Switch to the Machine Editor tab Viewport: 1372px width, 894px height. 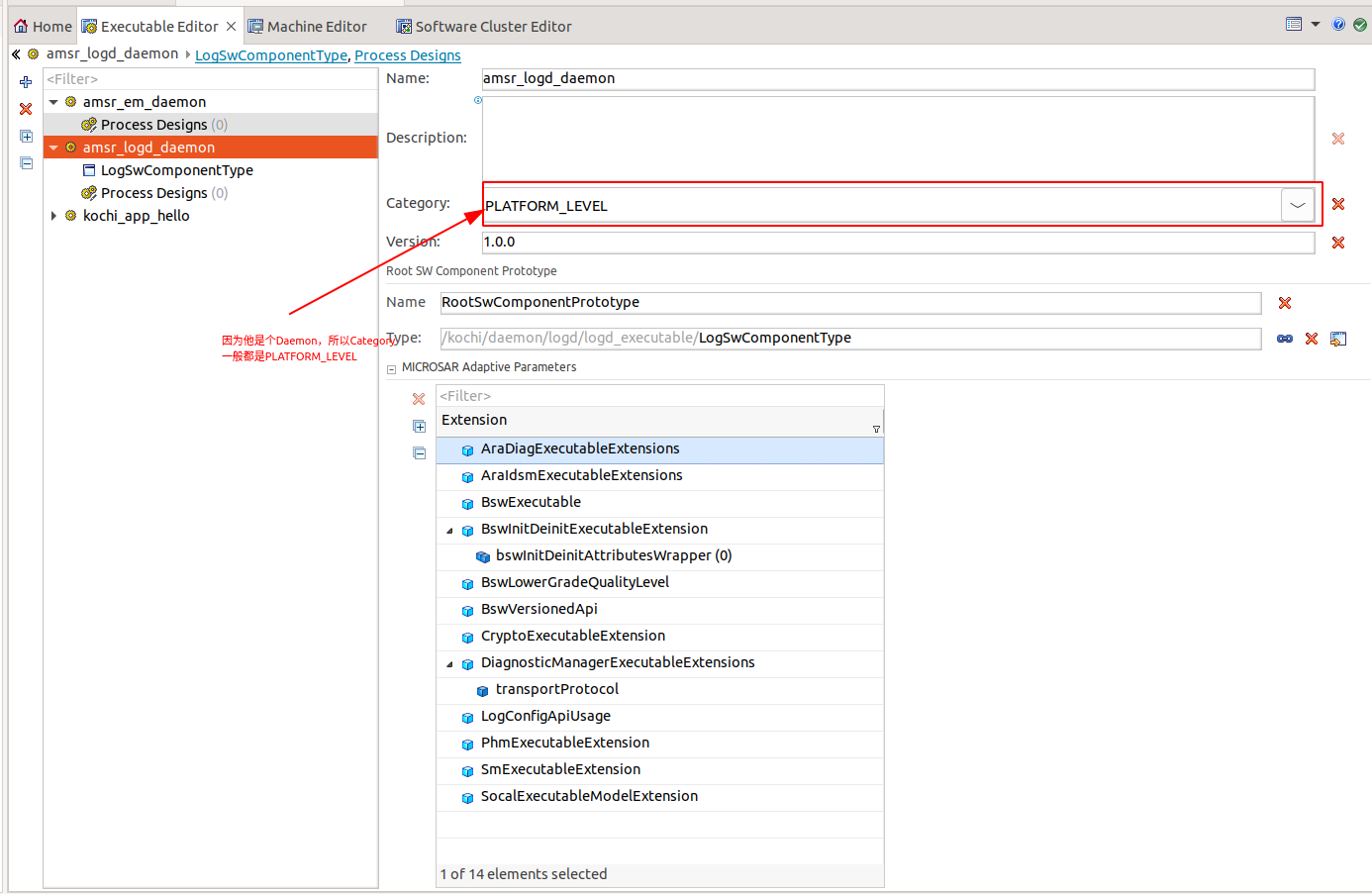tap(307, 27)
